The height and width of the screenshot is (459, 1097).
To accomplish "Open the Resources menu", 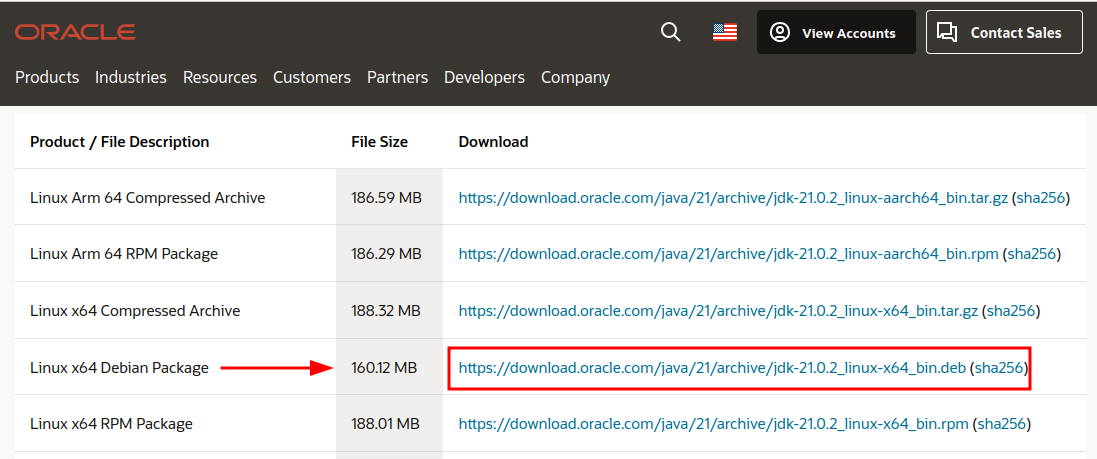I will pos(220,77).
